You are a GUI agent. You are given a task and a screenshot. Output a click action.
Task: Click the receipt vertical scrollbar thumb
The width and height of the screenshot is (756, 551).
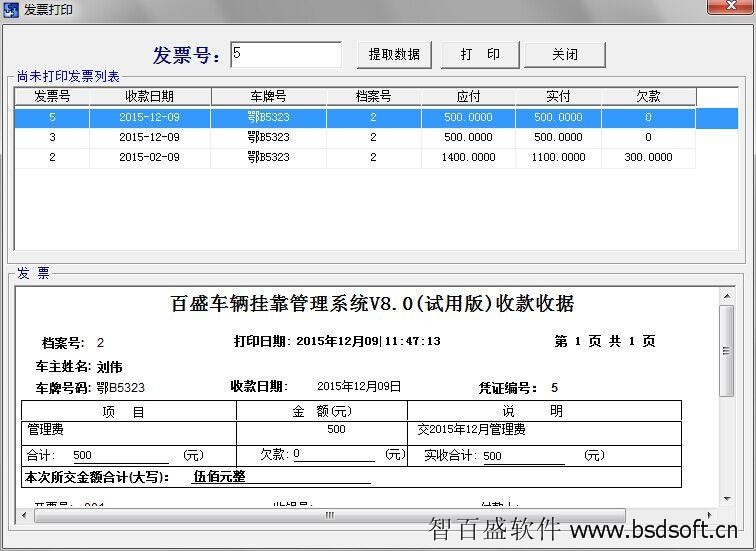727,350
